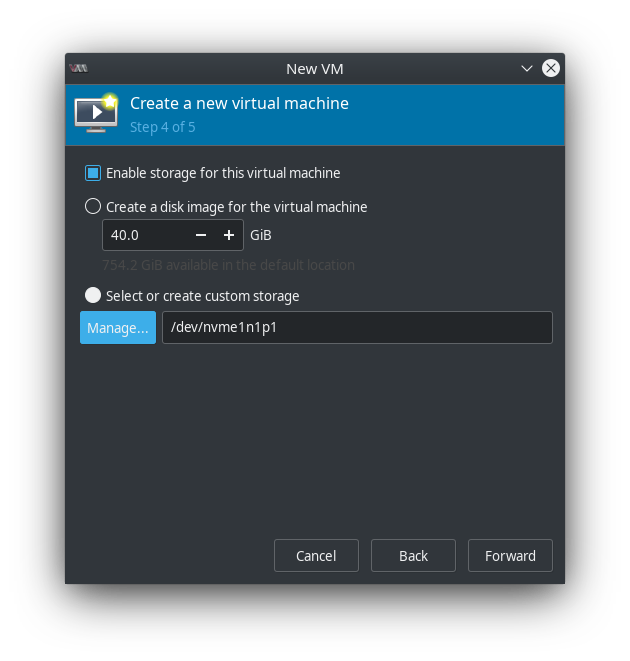Viewport: 630px width, 661px height.
Task: Click the 'Create a new virtual machine' heading
Action: 240,103
